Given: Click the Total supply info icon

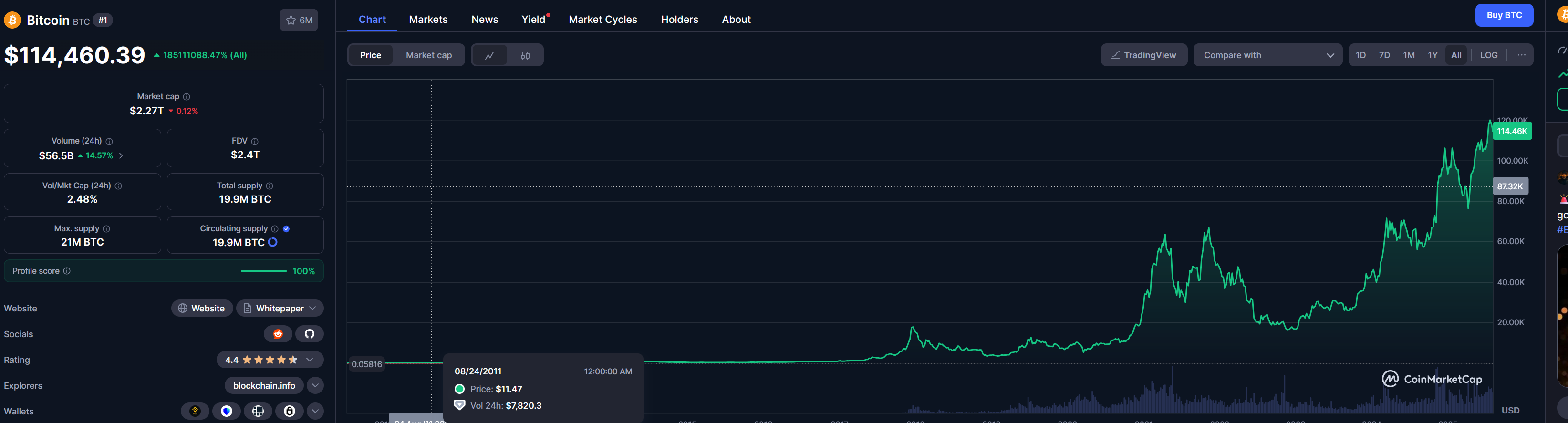Looking at the screenshot, I should tap(270, 186).
